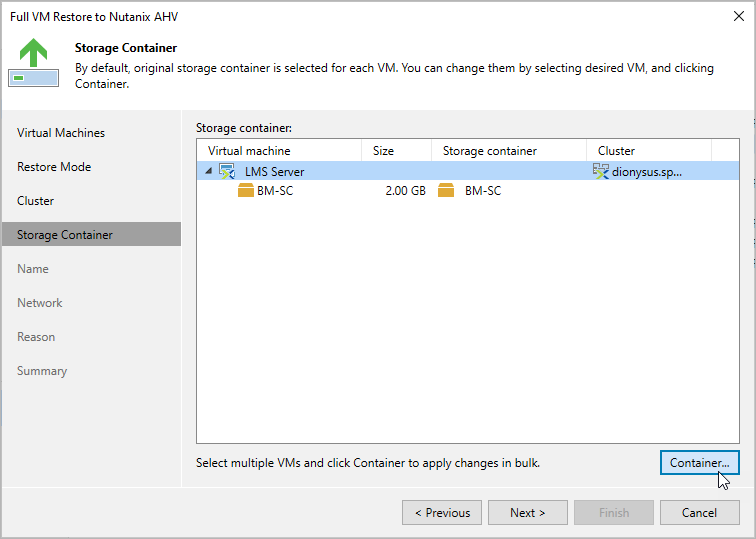Image resolution: width=756 pixels, height=539 pixels.
Task: Click the LMS Server VM icon
Action: 227,172
